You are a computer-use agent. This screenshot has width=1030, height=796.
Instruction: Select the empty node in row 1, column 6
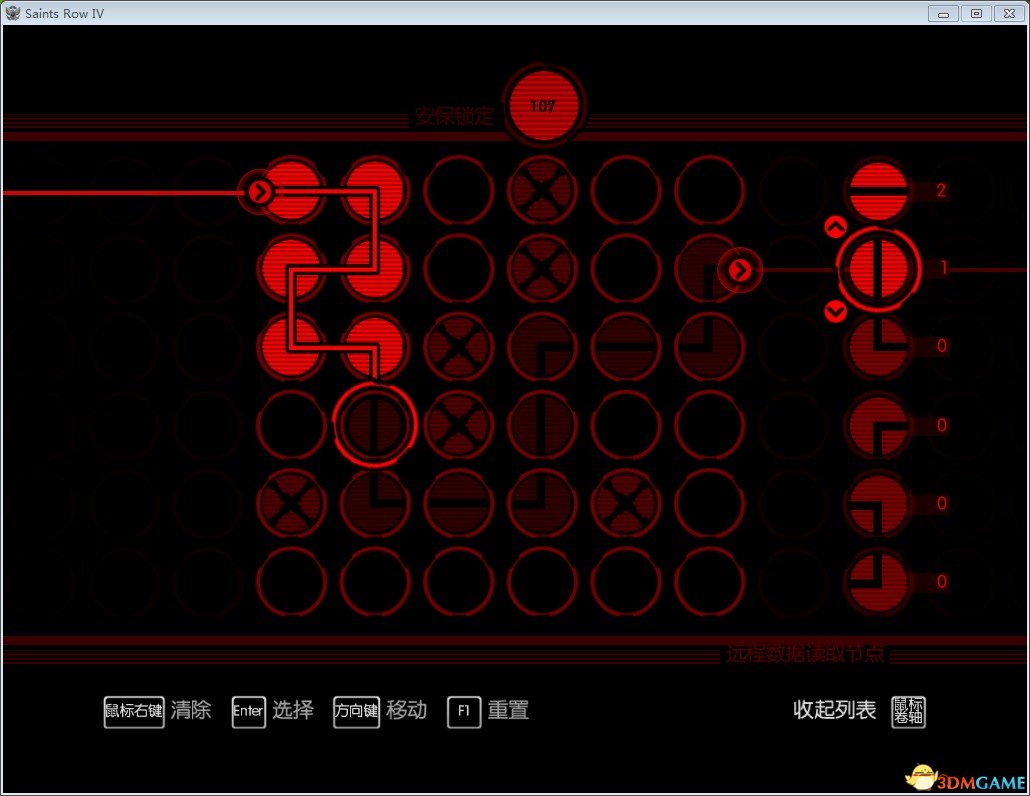coord(709,190)
